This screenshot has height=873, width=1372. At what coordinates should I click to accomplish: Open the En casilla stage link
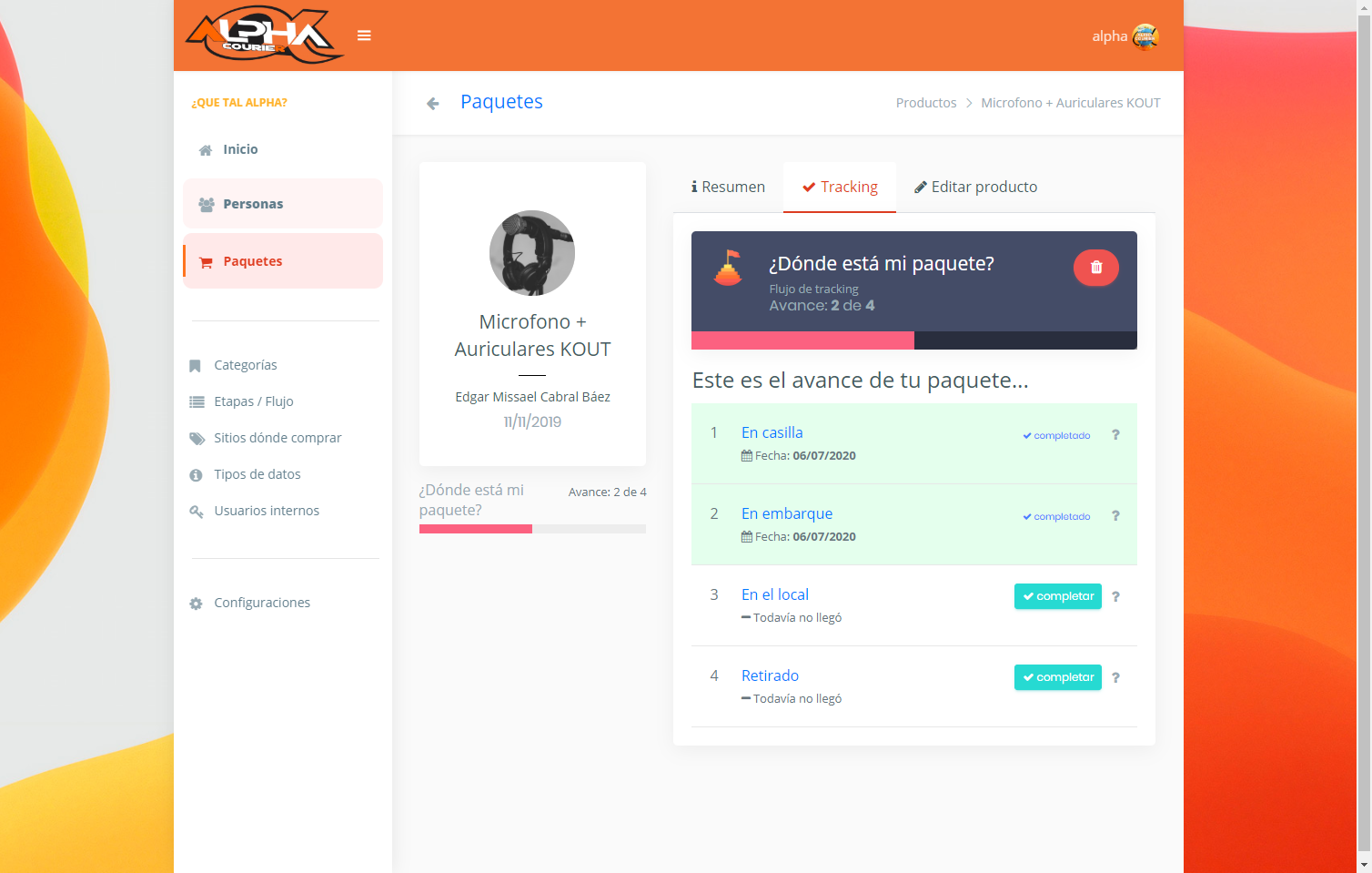pyautogui.click(x=772, y=432)
